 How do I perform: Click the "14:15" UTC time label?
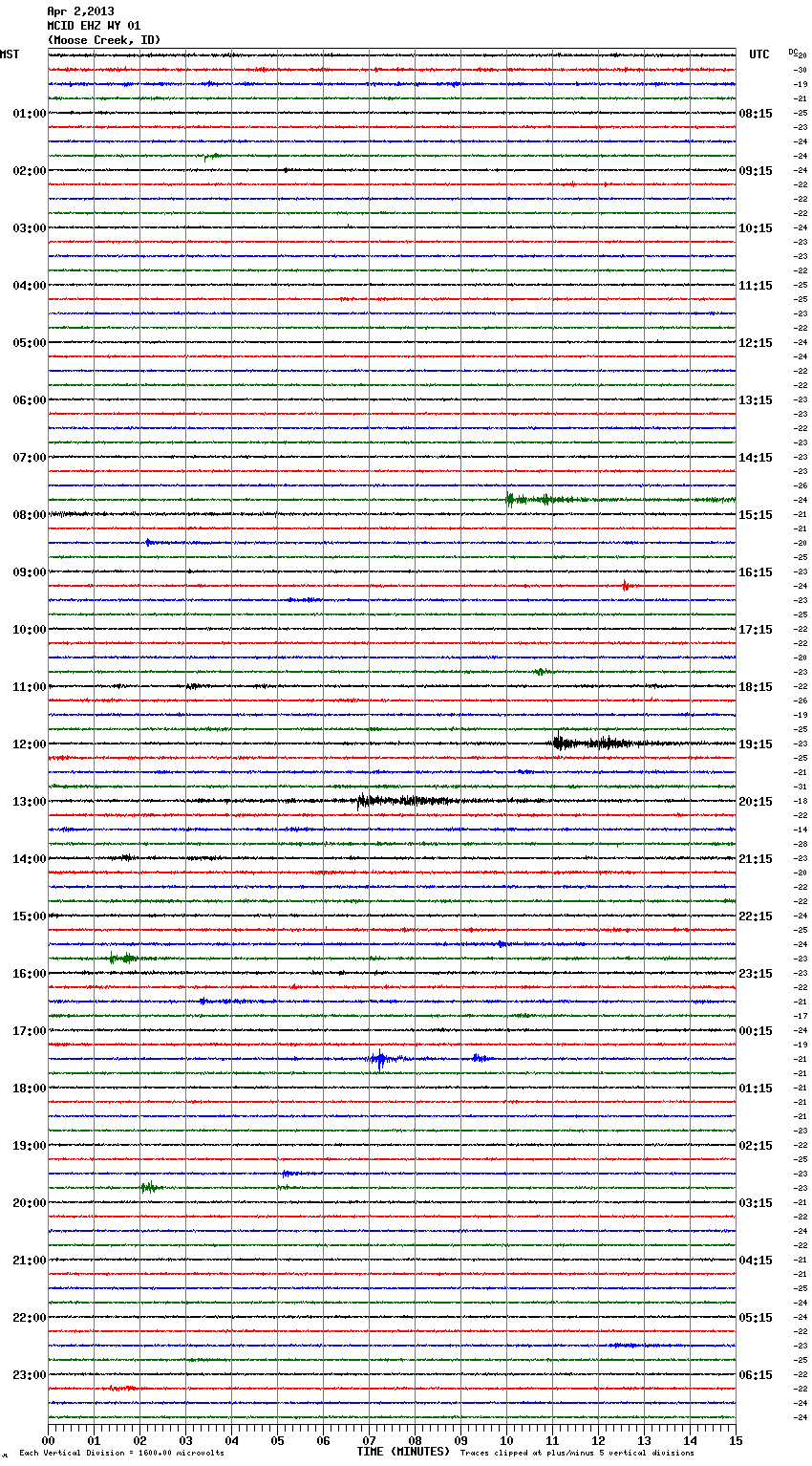click(756, 458)
